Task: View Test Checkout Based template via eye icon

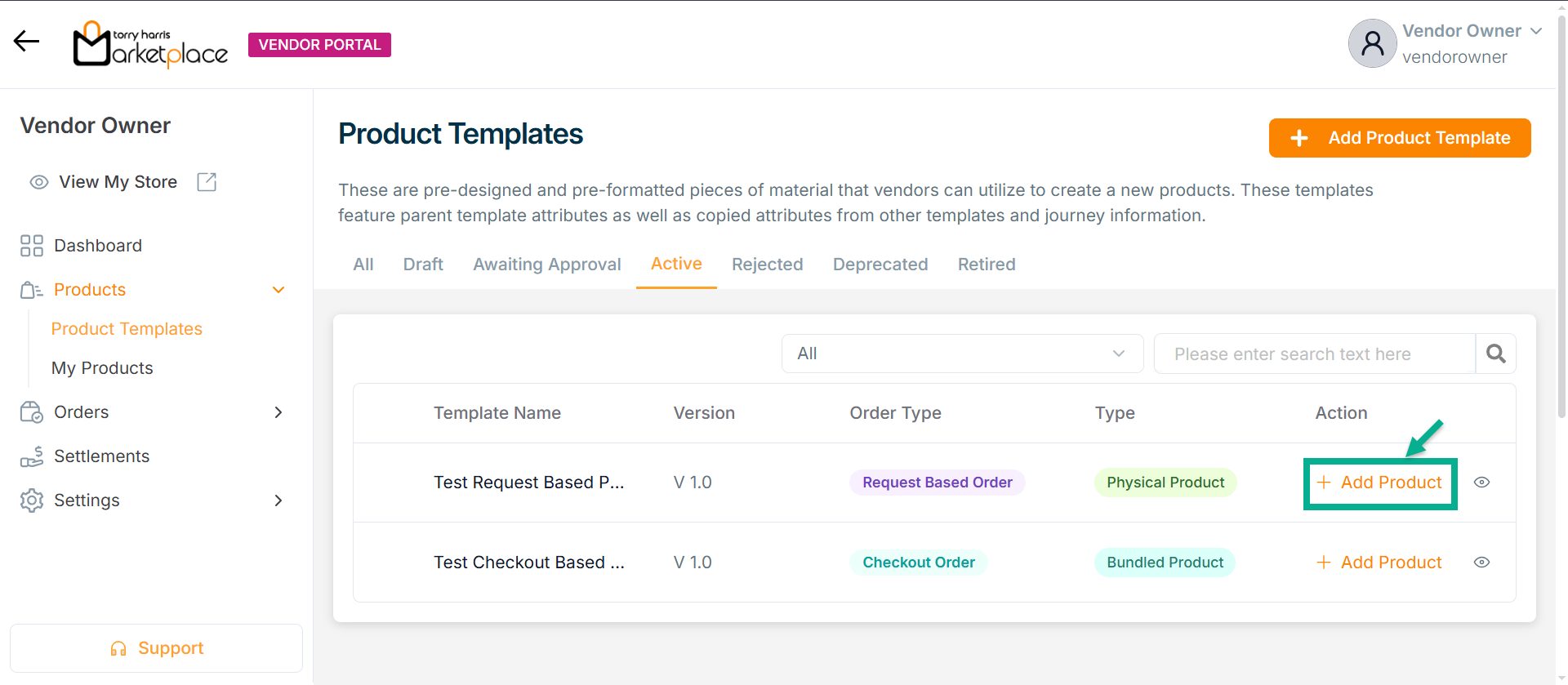Action: click(1481, 563)
